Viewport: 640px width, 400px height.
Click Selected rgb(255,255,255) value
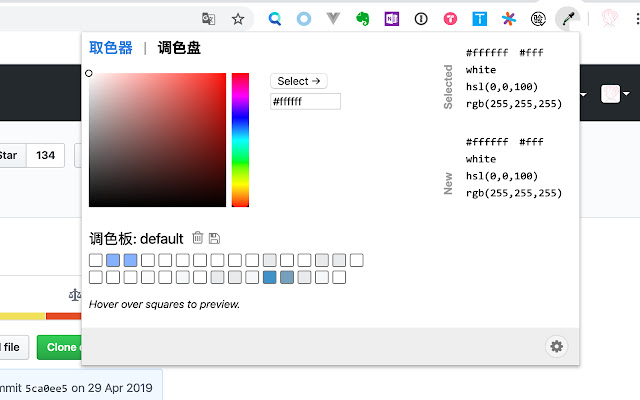(x=514, y=104)
